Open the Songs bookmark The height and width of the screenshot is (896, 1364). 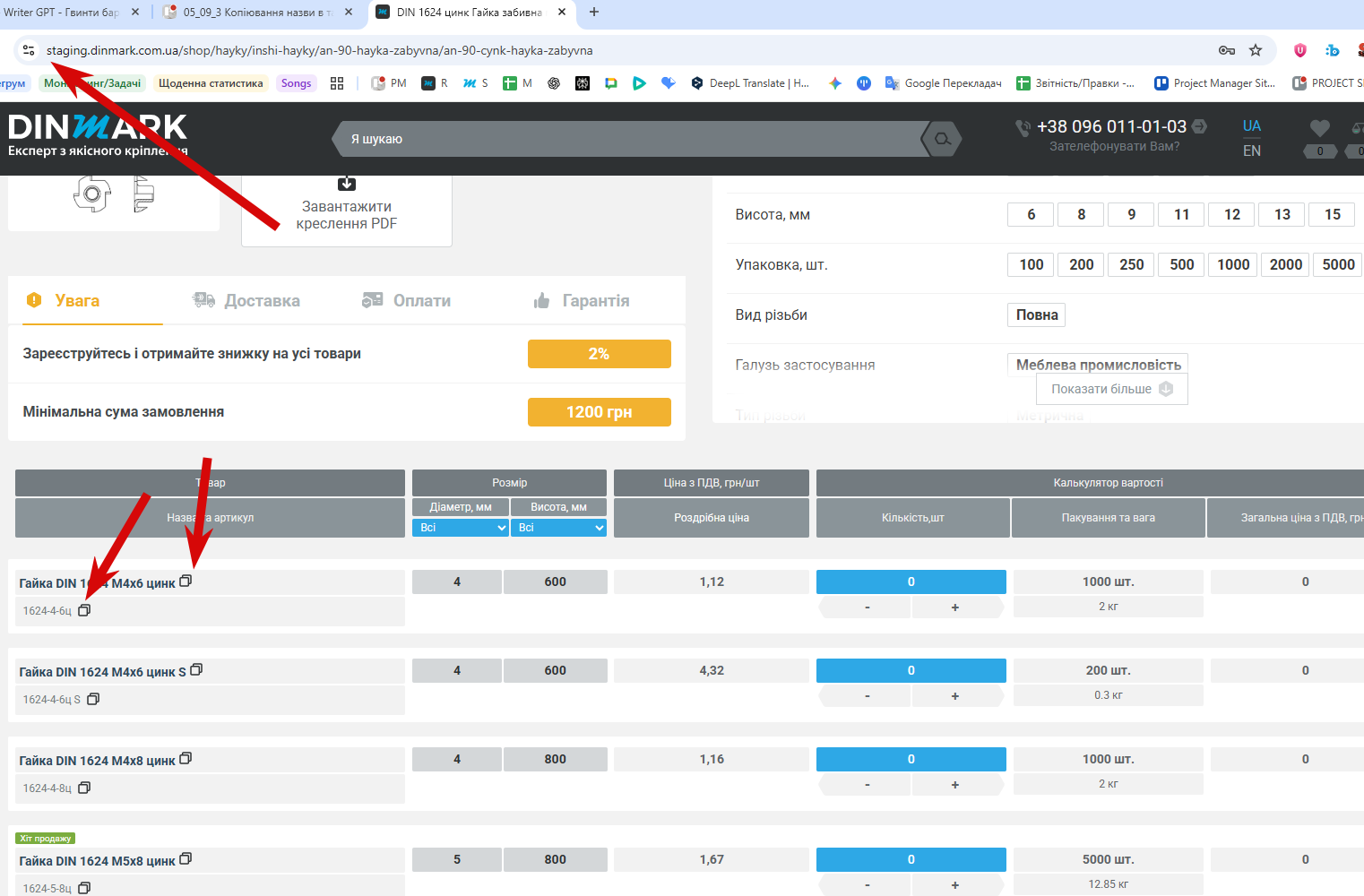pos(297,83)
